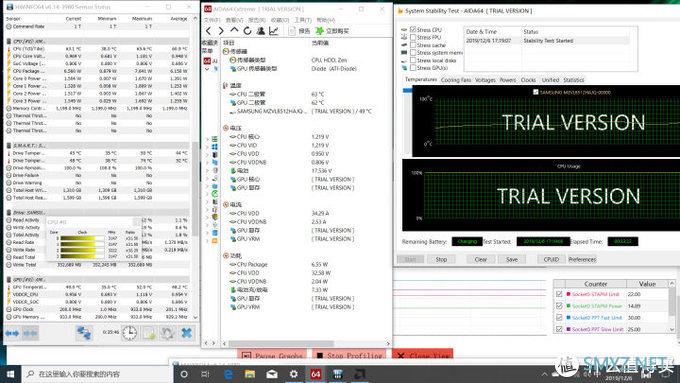Click the HWiNFO network computers icon
The width and height of the screenshot is (680, 383).
click(84, 333)
